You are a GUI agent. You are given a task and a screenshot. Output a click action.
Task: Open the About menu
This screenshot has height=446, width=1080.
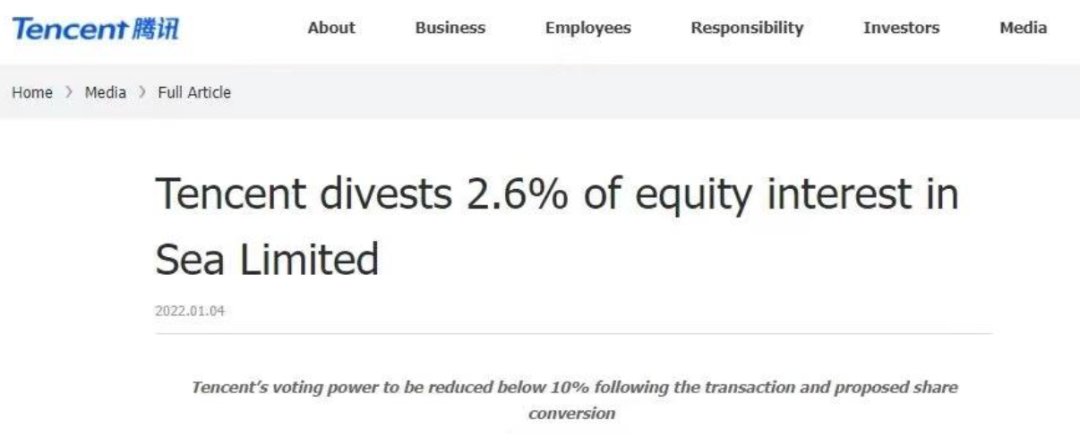coord(331,28)
